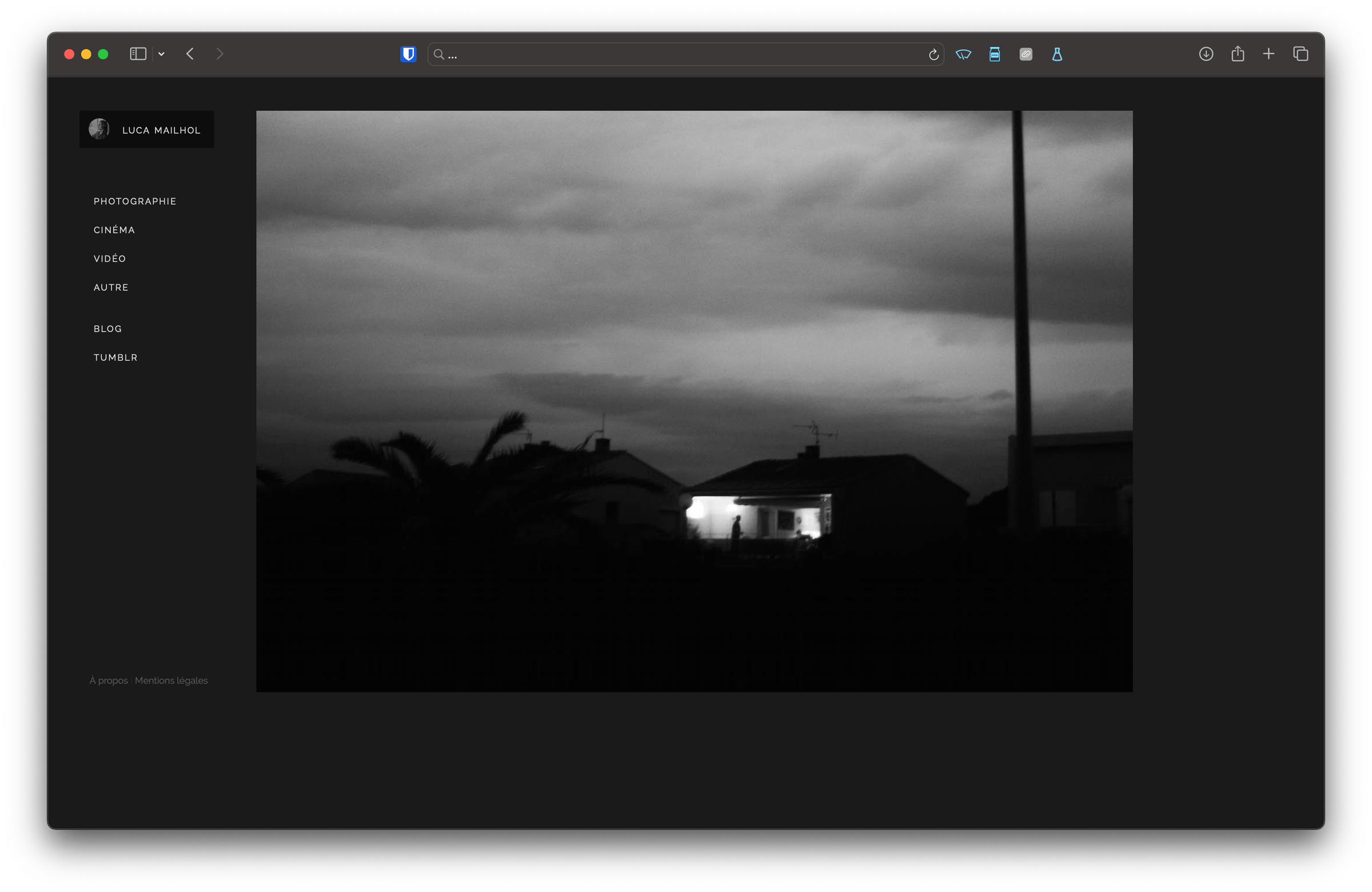Screen dimensions: 1372x892
Task: Expand the sidebar tab group chevron
Action: pyautogui.click(x=161, y=54)
